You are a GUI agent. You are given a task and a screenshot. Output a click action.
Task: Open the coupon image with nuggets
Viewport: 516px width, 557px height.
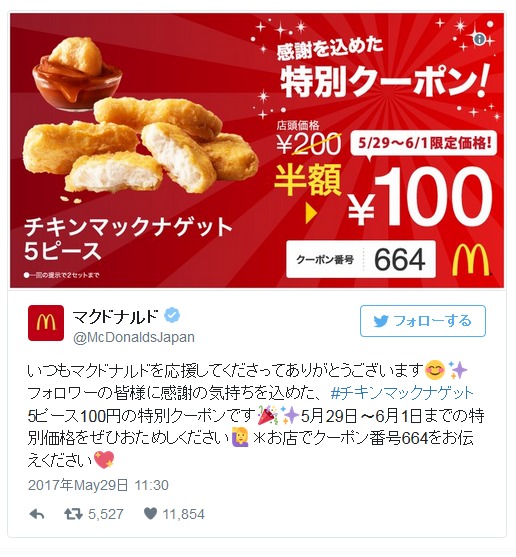[257, 151]
